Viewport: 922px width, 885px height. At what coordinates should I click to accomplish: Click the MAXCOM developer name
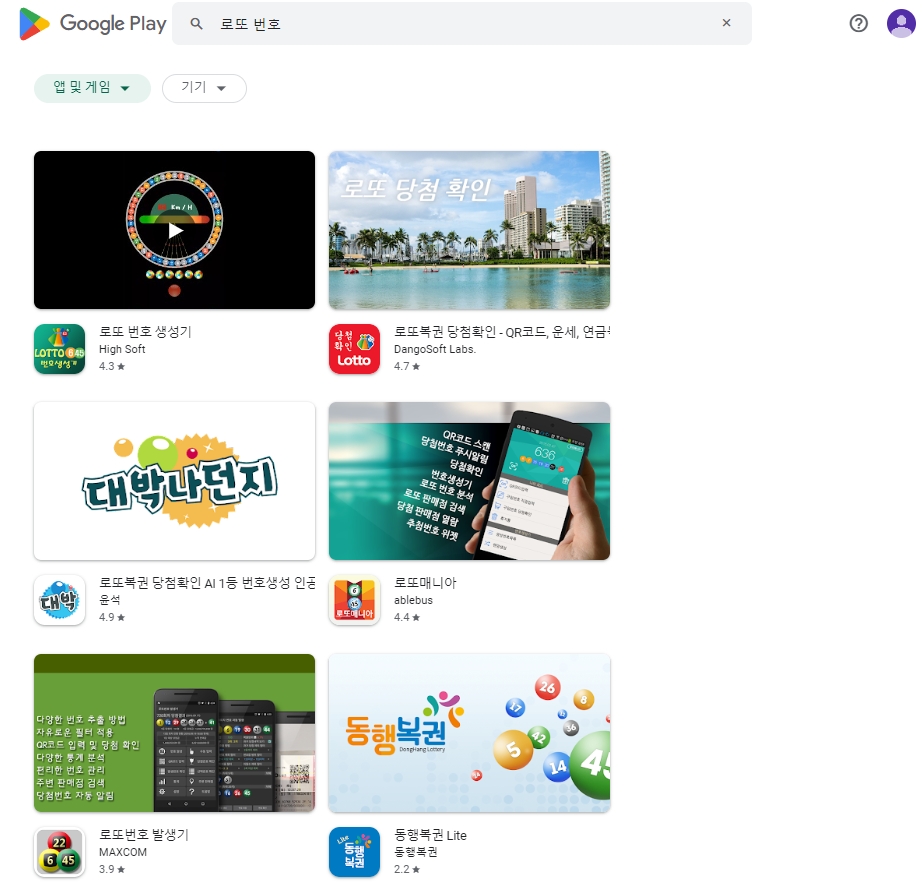coord(123,852)
